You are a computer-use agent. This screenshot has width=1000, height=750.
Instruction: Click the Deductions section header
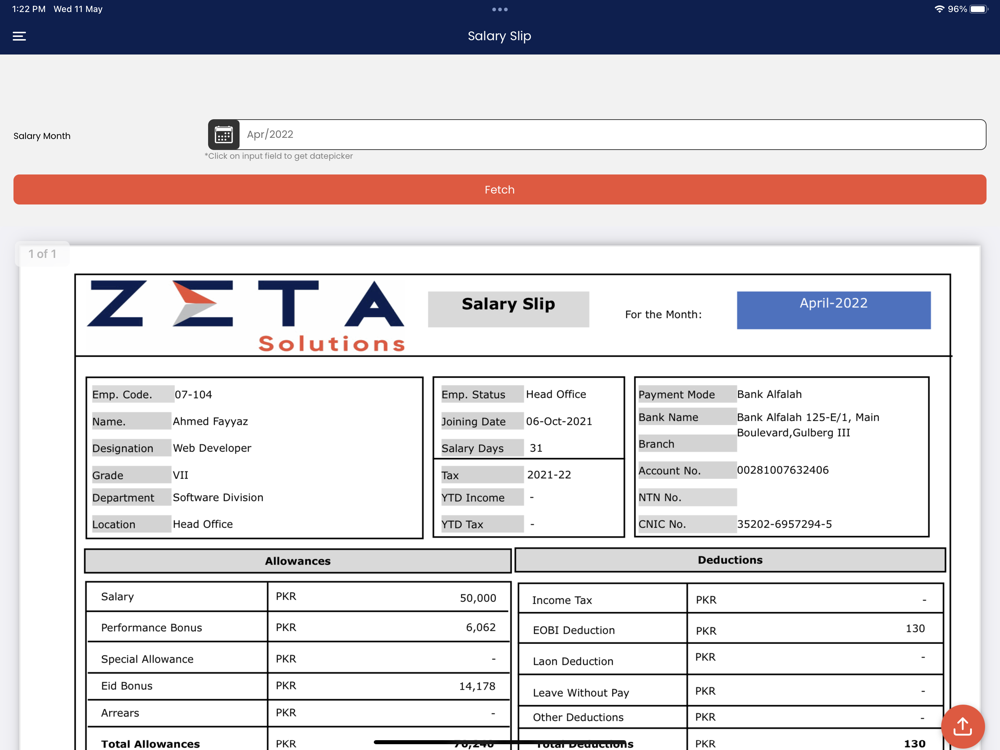tap(730, 560)
